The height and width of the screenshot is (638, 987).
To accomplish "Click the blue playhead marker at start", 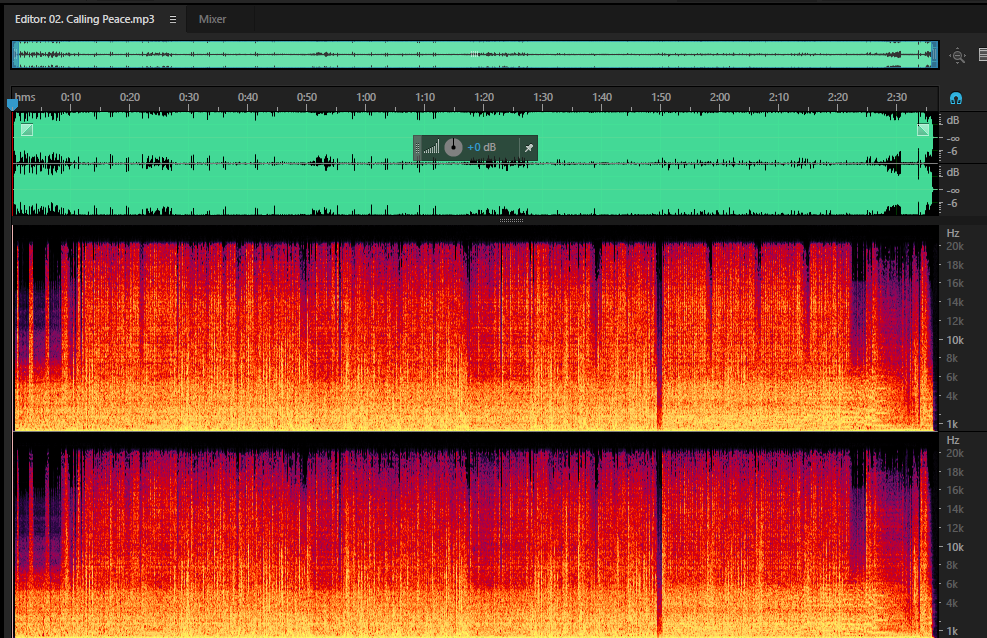I will tap(13, 104).
